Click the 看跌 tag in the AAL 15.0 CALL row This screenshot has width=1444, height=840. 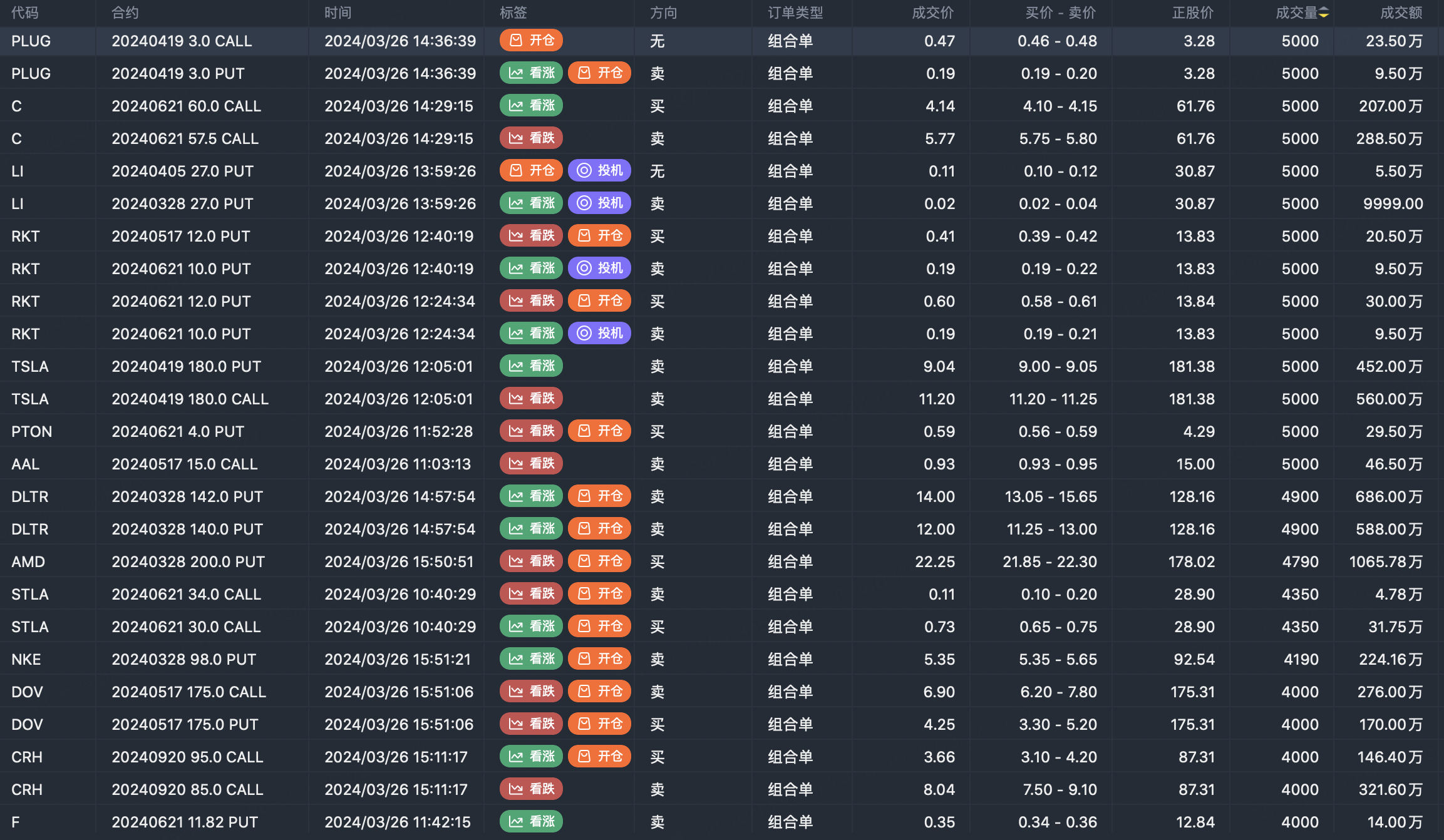coord(531,464)
